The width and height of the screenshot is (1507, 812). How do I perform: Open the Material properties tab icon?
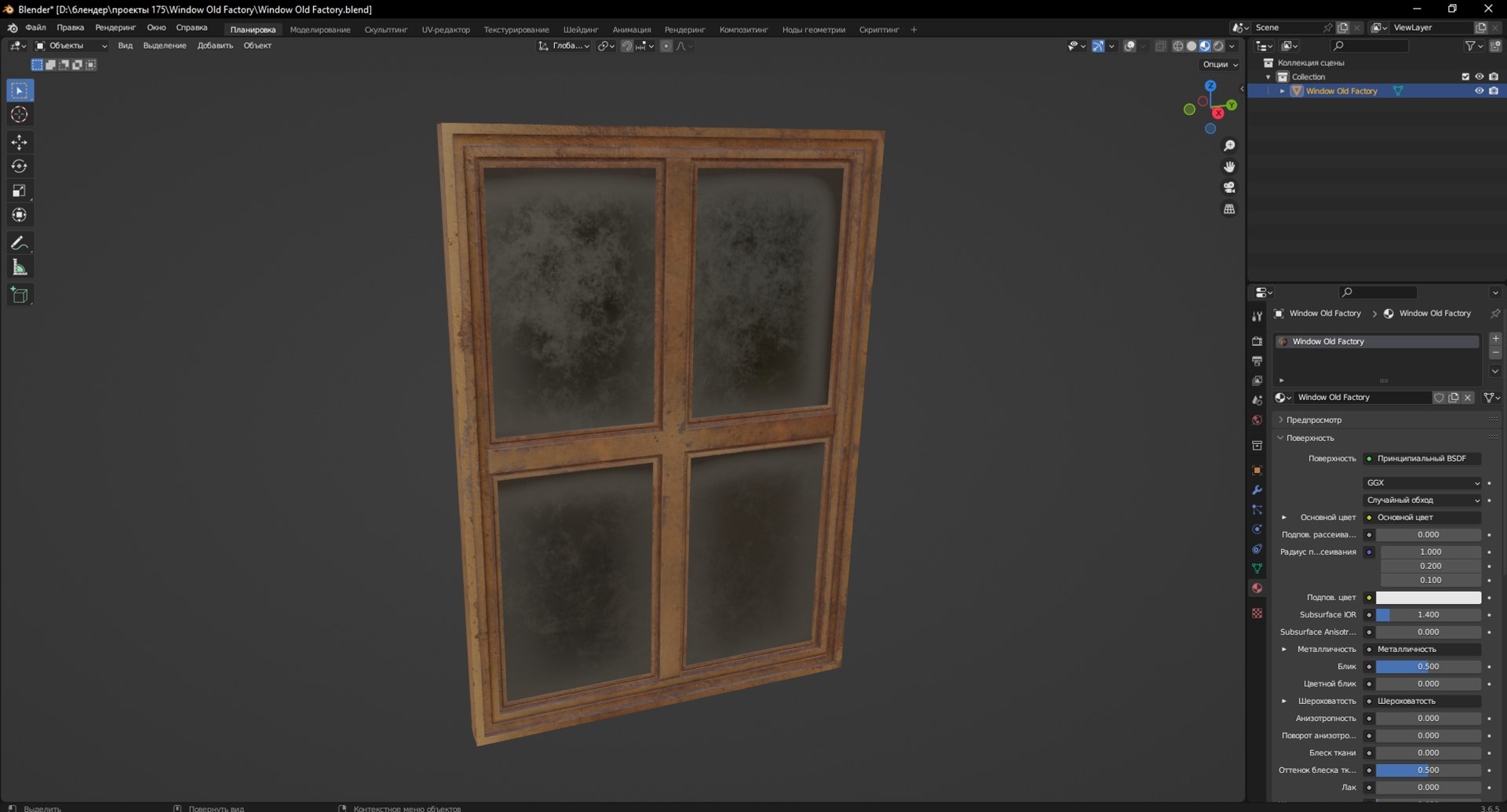(x=1257, y=588)
